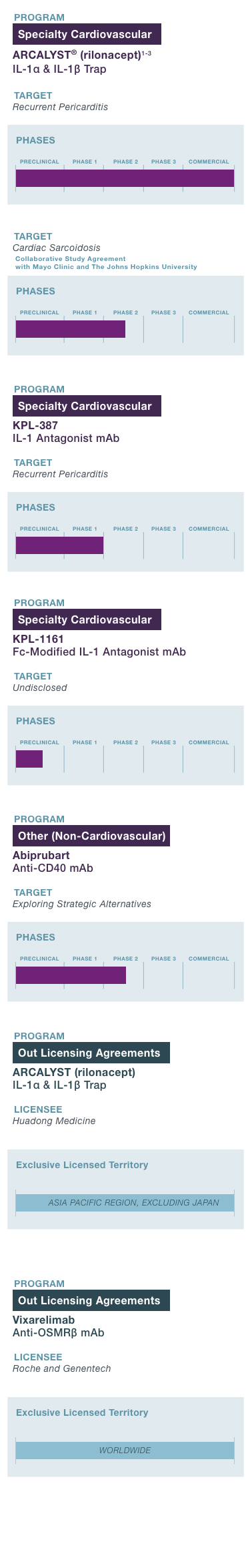Click the Asia Pacific Region, Excluding Japan bar
The image size is (250, 1568).
pos(125,1202)
